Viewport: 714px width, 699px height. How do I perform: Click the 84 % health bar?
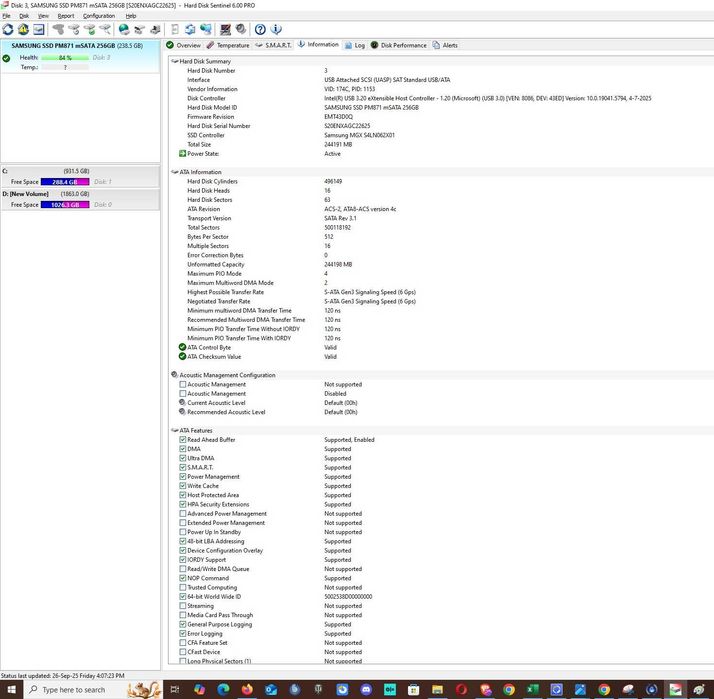[x=65, y=58]
